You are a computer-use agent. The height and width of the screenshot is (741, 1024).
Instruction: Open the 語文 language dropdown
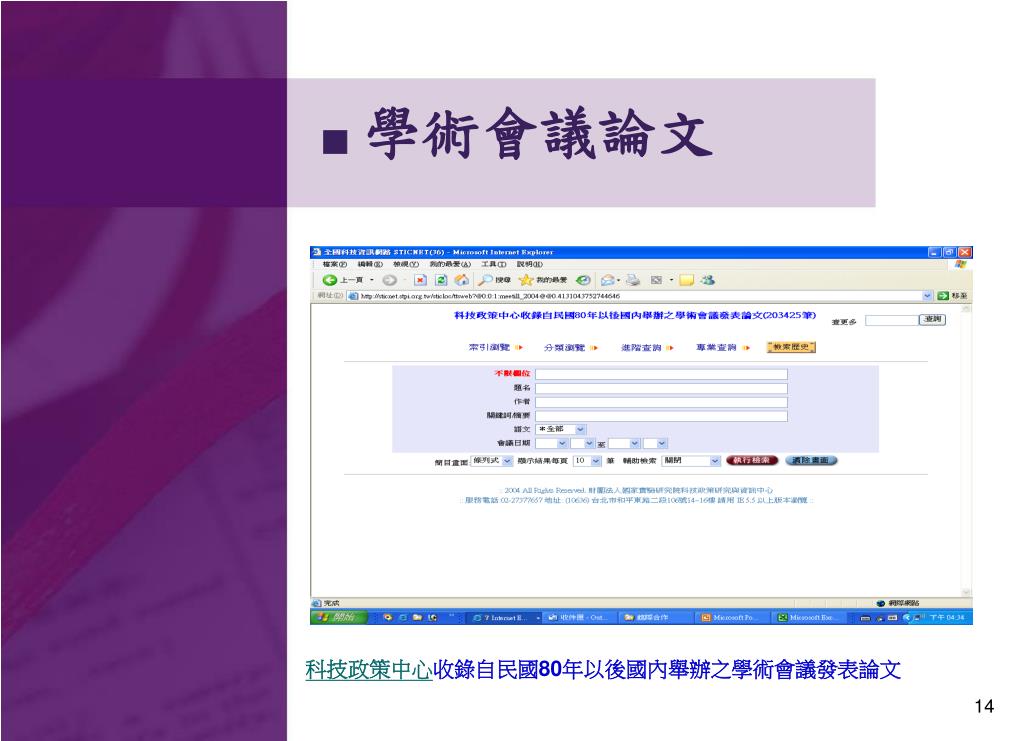click(x=561, y=430)
